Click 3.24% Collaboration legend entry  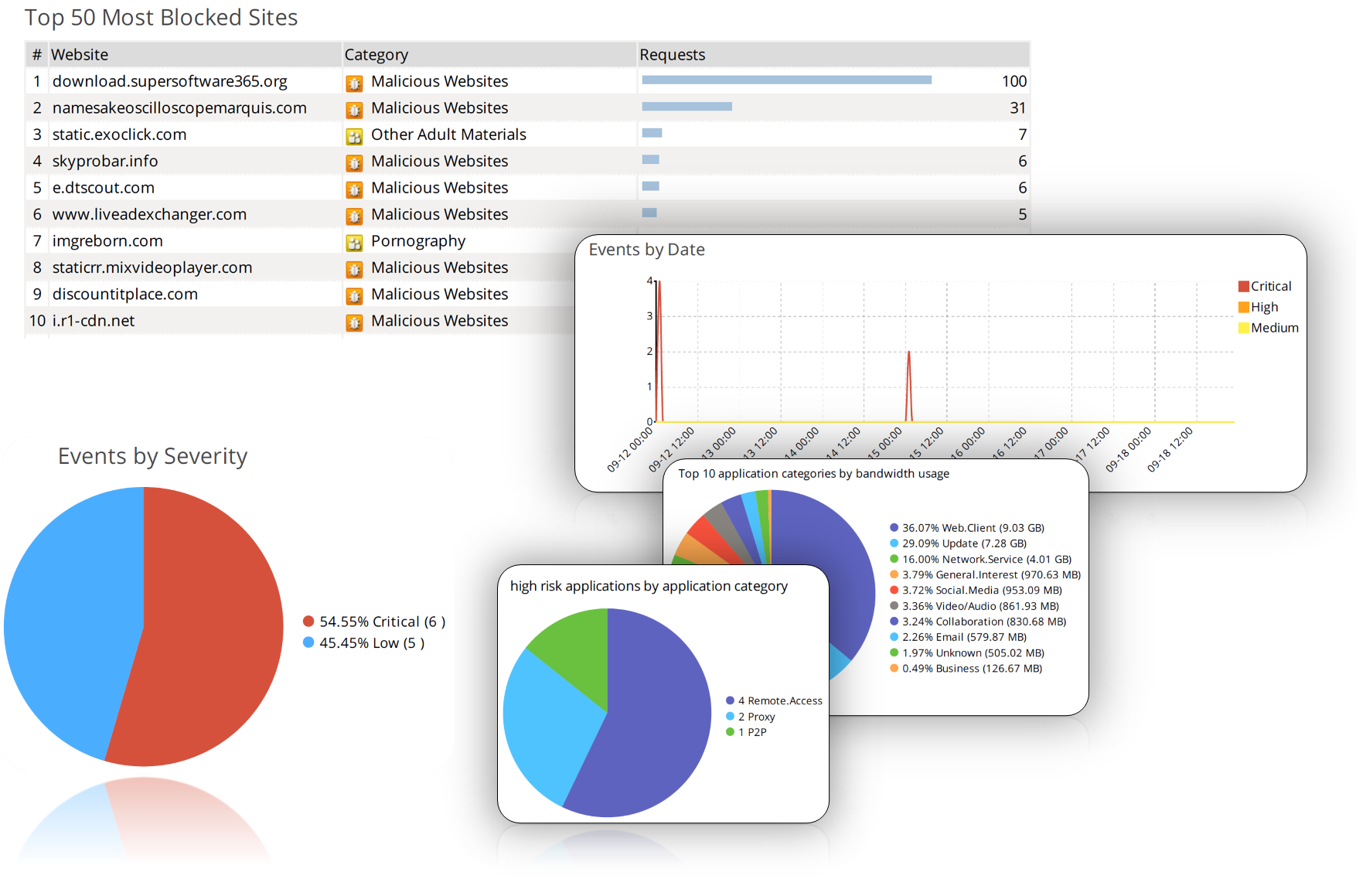(x=977, y=622)
